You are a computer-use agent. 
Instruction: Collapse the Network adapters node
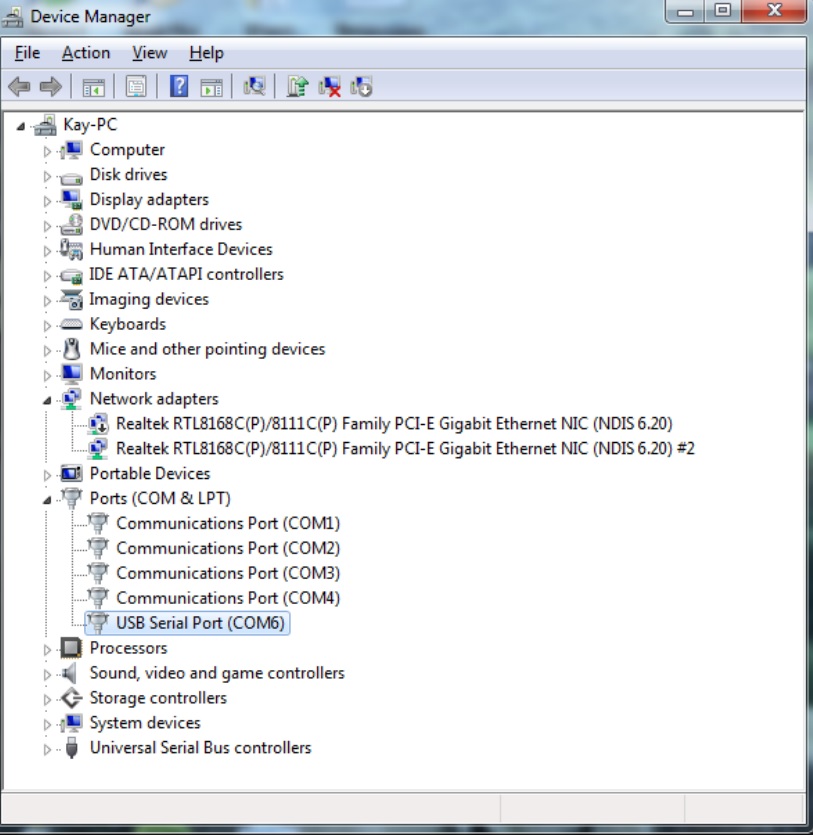(47, 399)
